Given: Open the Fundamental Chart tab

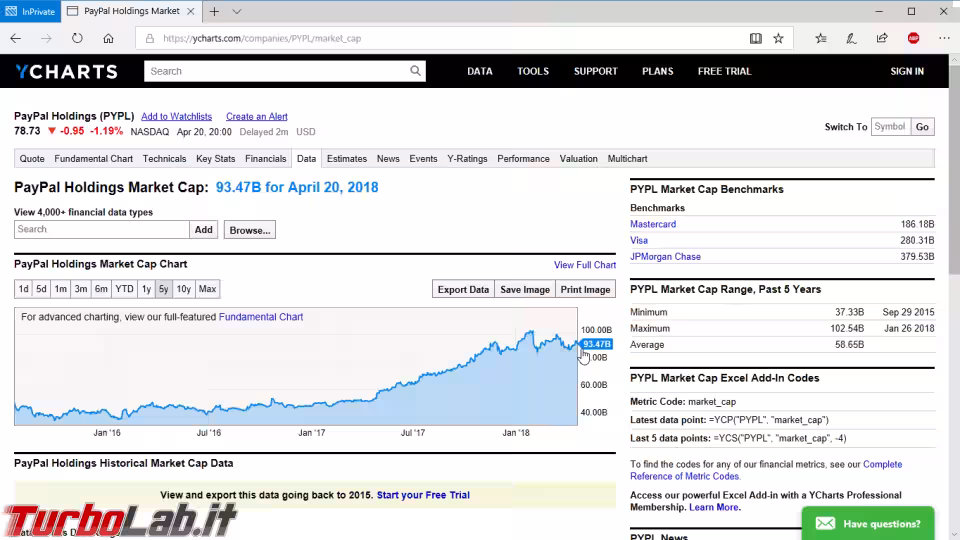Looking at the screenshot, I should [94, 159].
